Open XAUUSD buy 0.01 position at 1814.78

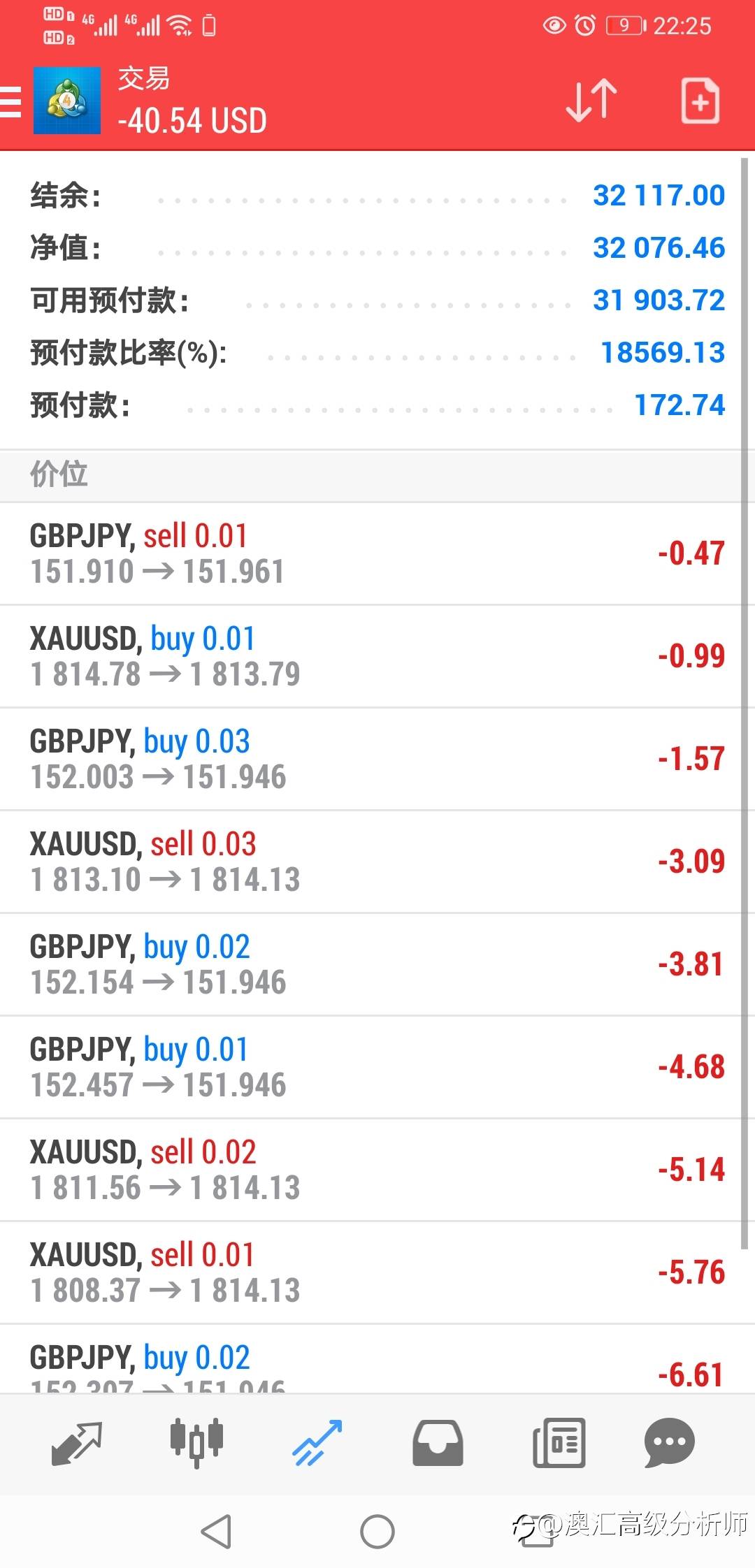[371, 656]
